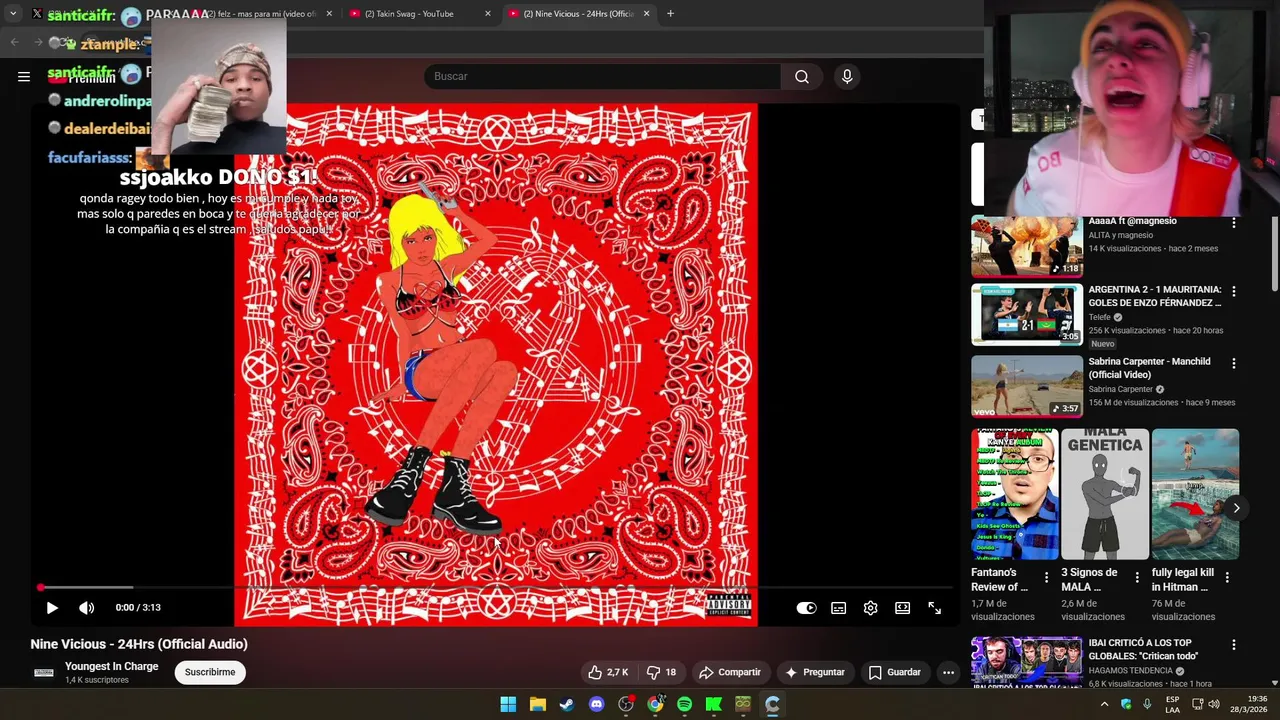
Task: Open options for Argentina 2 - 1 Mauritania
Action: pyautogui.click(x=1233, y=291)
